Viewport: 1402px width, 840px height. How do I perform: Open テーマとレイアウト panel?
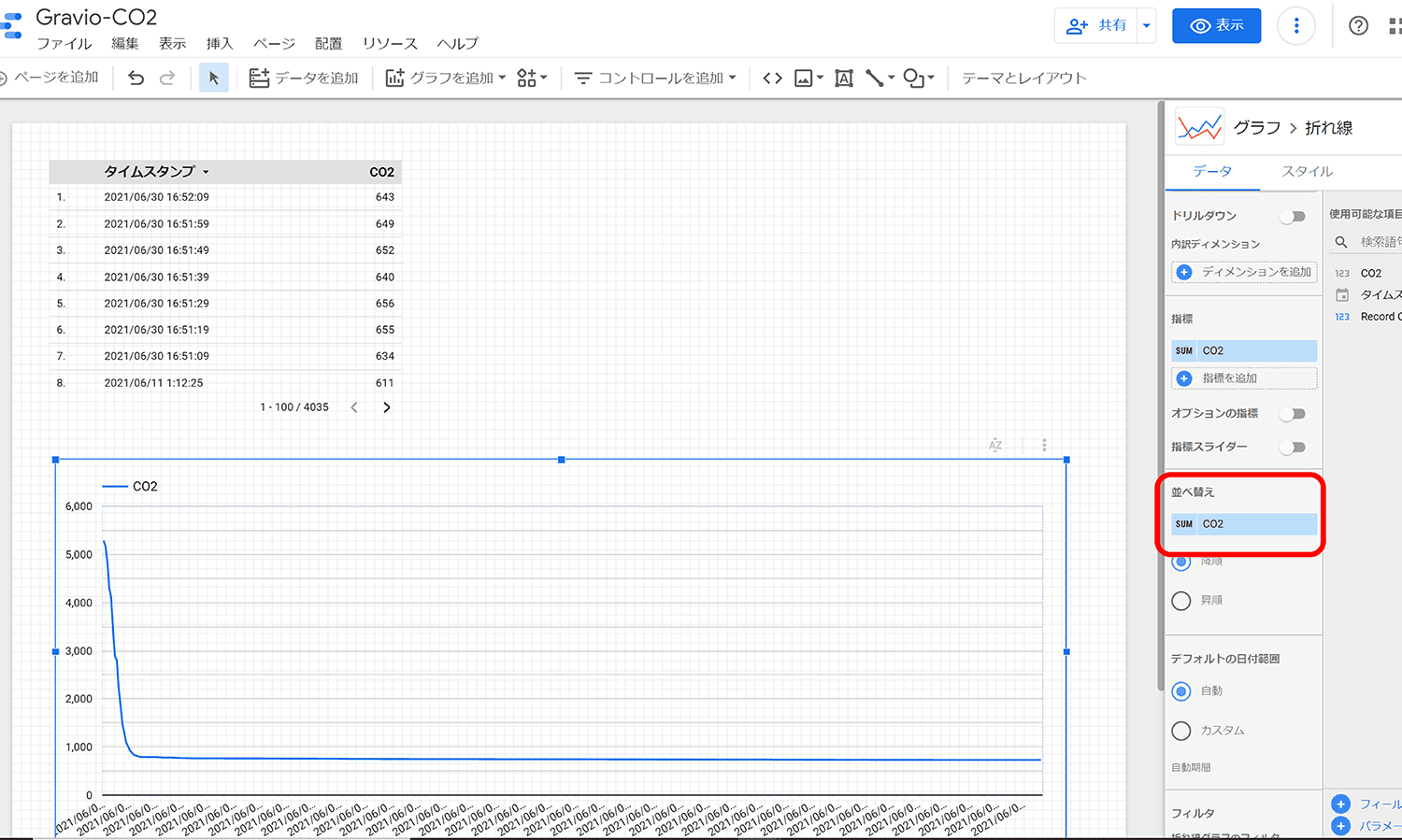click(1023, 78)
